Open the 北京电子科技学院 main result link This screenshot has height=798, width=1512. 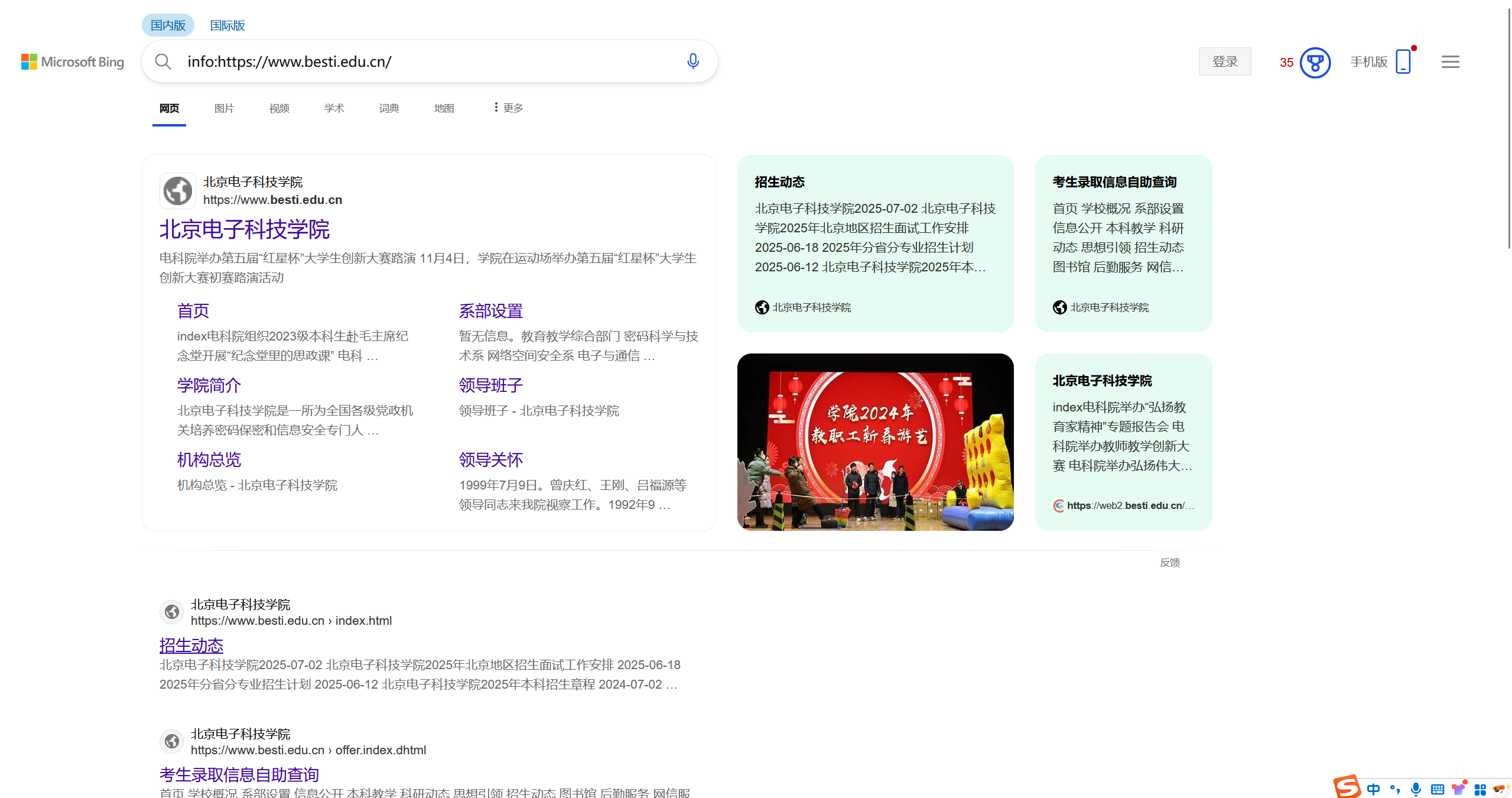(x=245, y=230)
